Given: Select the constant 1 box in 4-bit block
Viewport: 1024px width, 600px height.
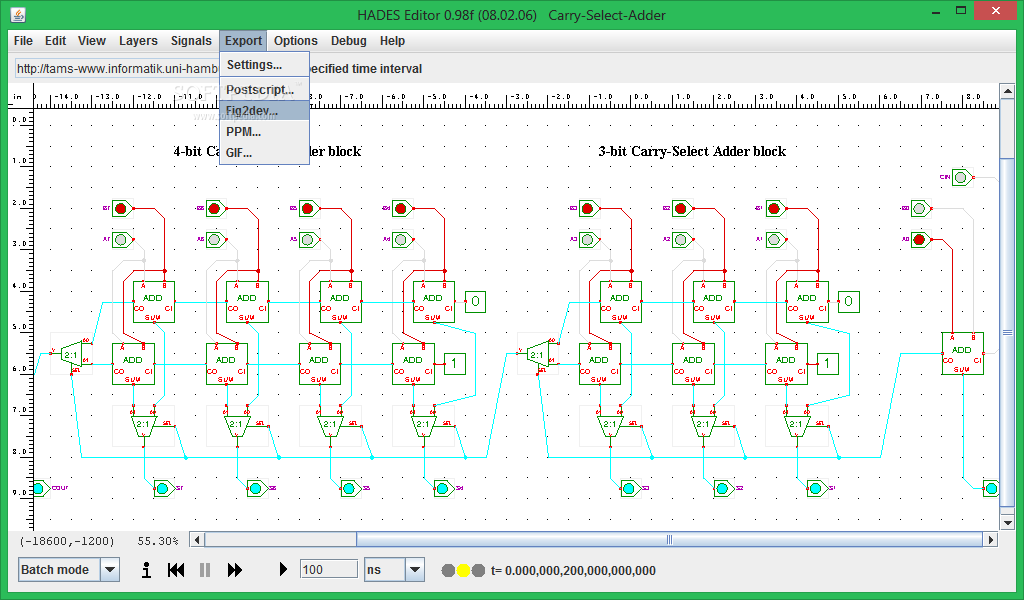Looking at the screenshot, I should (455, 364).
